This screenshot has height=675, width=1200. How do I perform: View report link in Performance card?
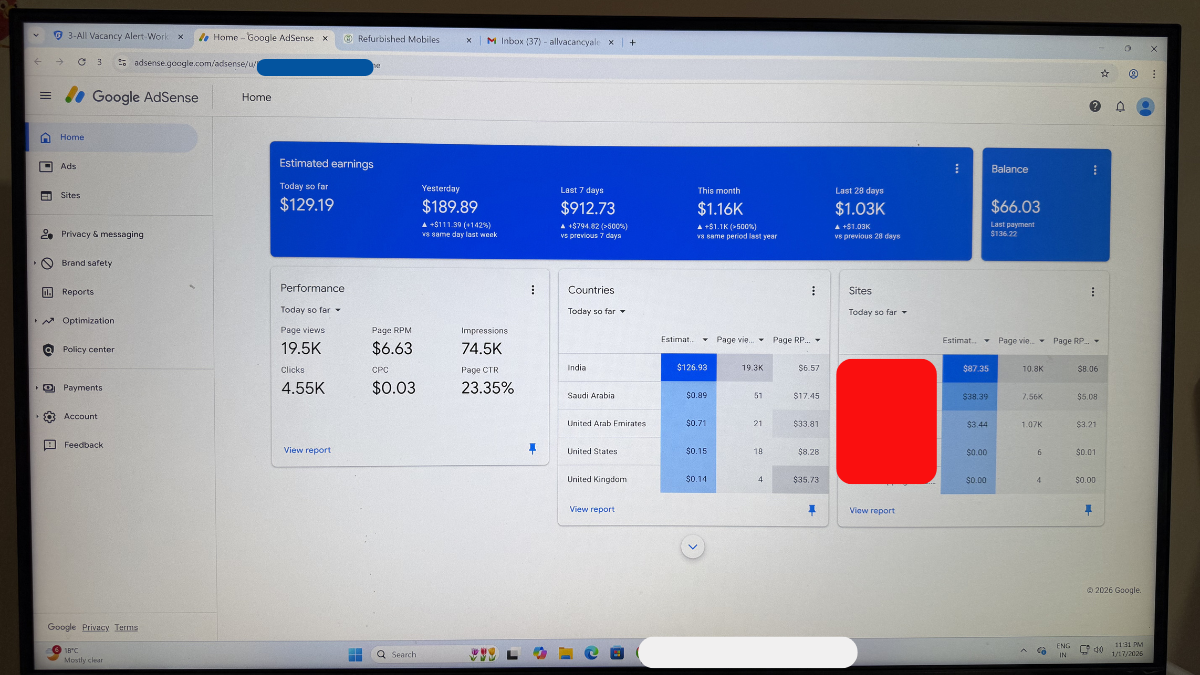click(x=307, y=450)
